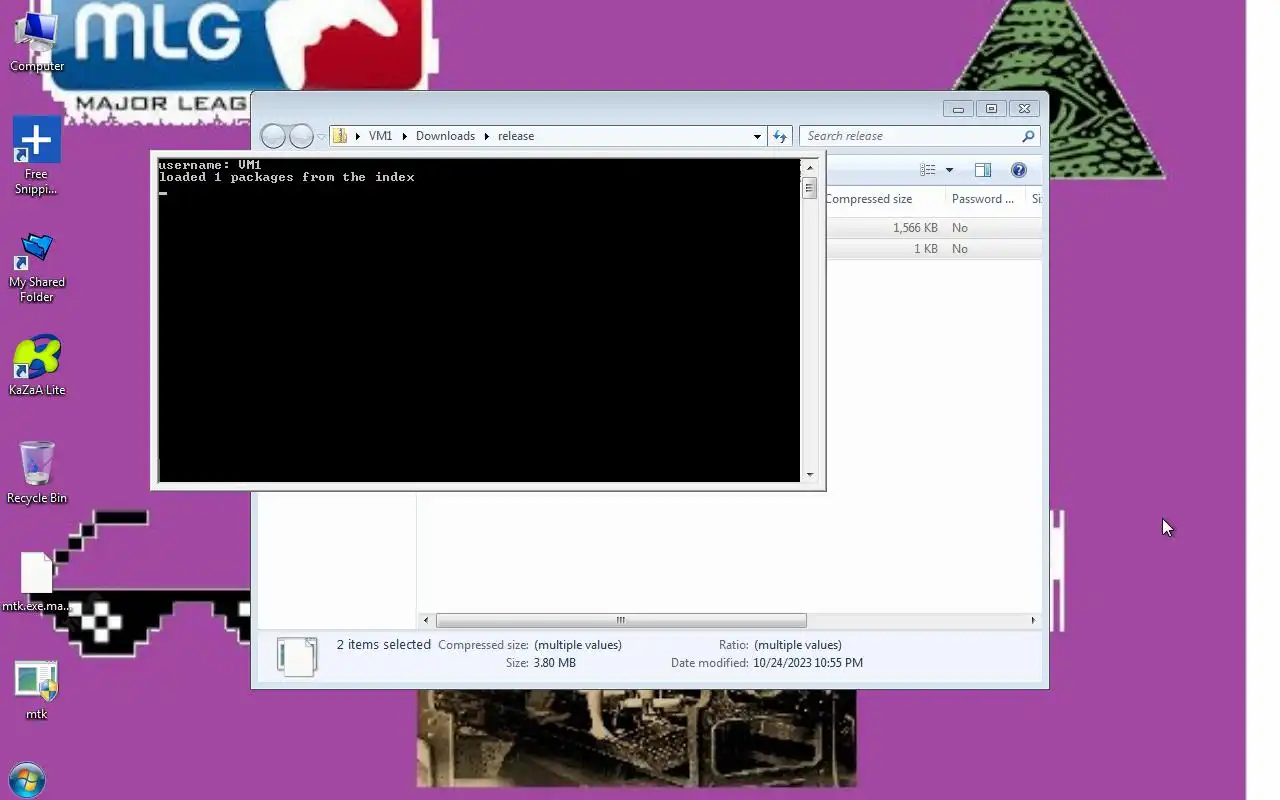Click the console scrollbar up arrow

tap(810, 167)
